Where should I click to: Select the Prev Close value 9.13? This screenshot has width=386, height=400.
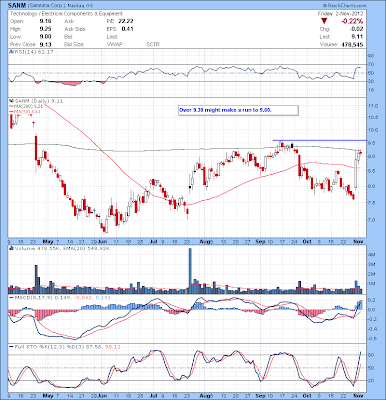pyautogui.click(x=45, y=44)
